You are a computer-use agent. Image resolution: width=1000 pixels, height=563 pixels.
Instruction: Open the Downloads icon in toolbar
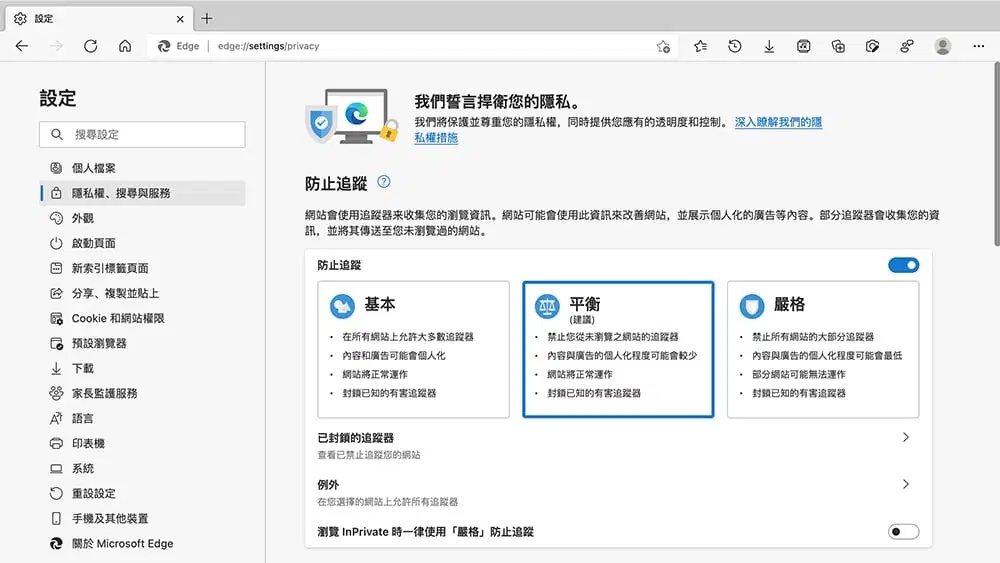tap(769, 46)
